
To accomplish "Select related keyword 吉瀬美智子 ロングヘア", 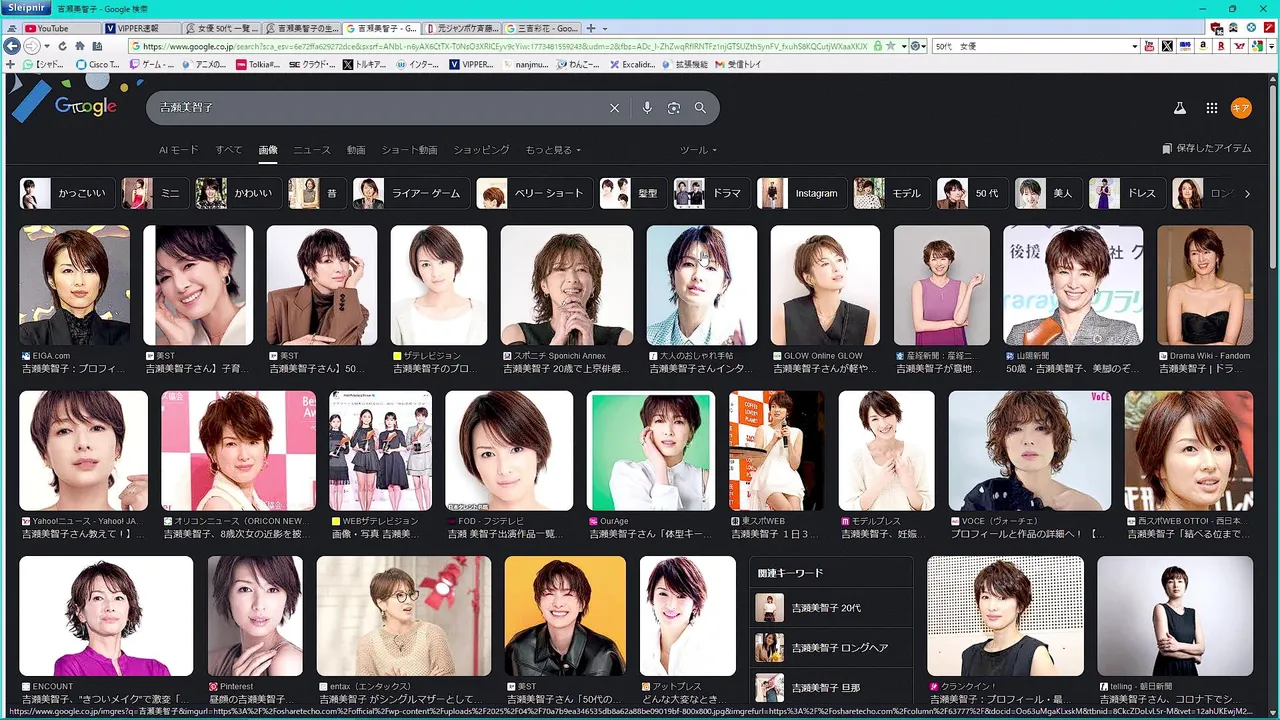I will (831, 648).
